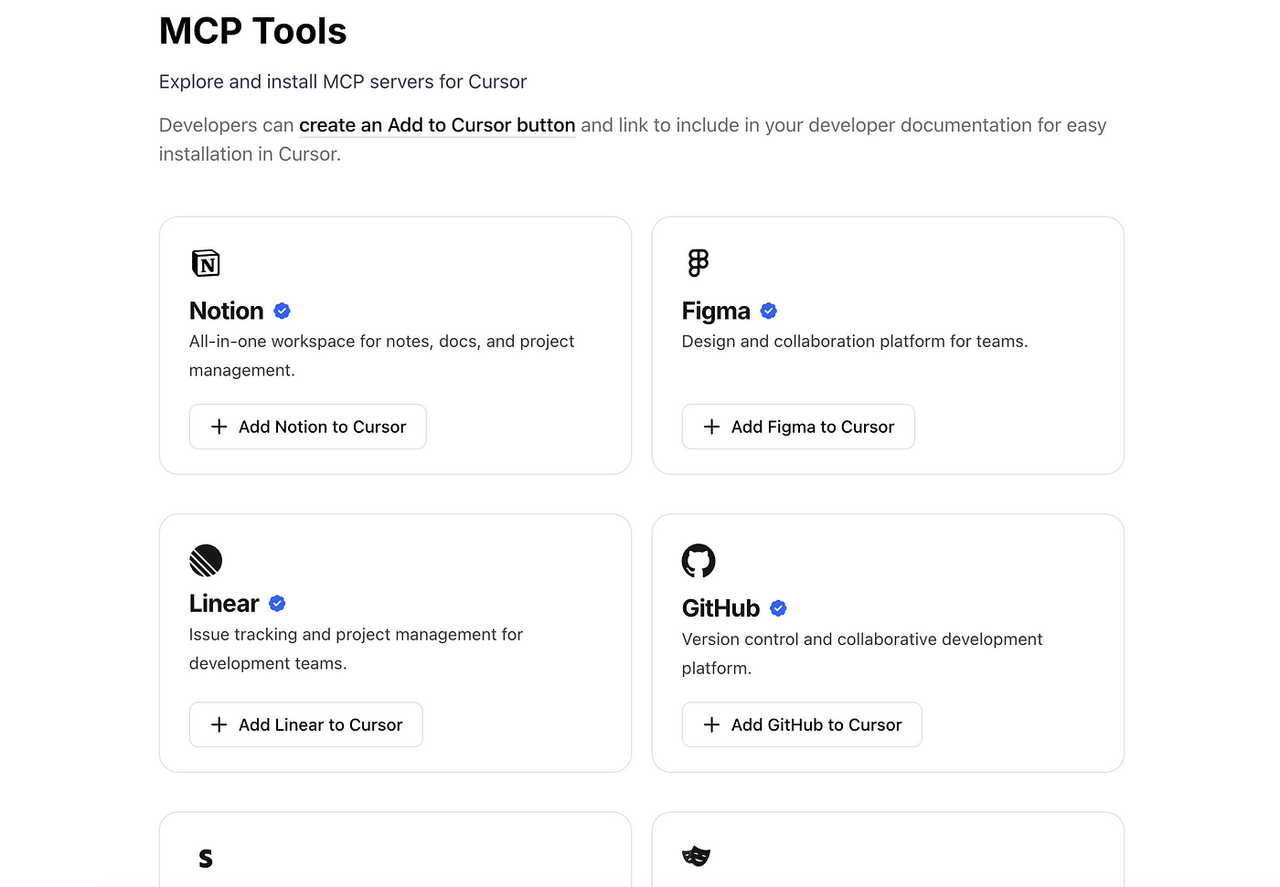Add Linear to Cursor

coord(306,725)
